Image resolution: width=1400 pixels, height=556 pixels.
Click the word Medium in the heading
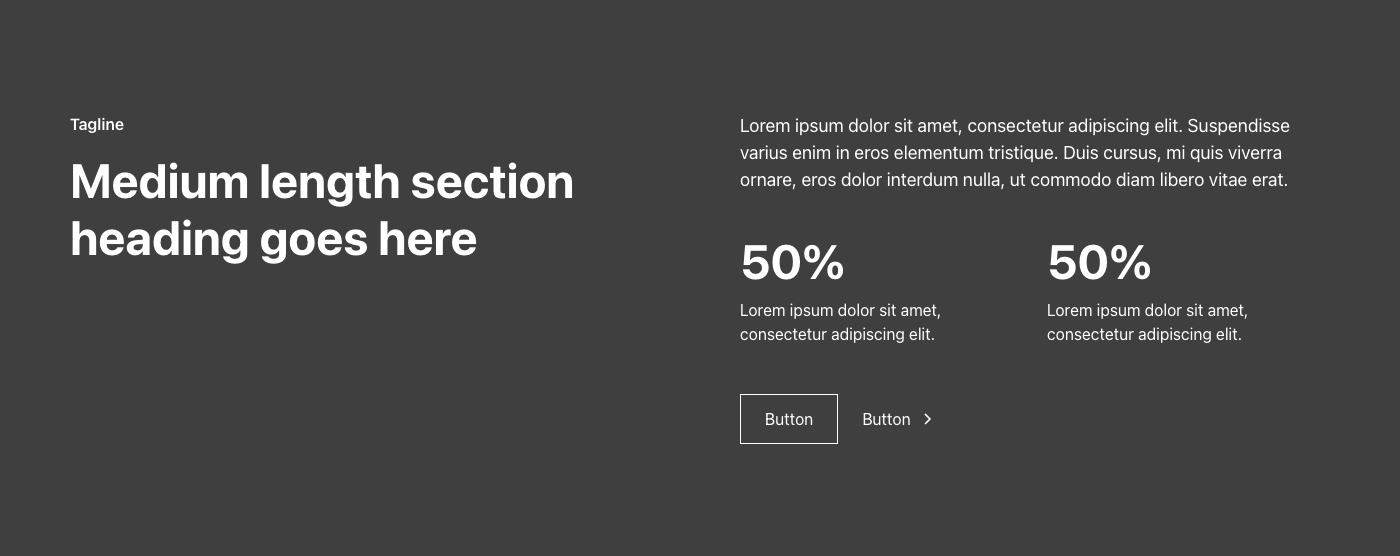point(159,183)
